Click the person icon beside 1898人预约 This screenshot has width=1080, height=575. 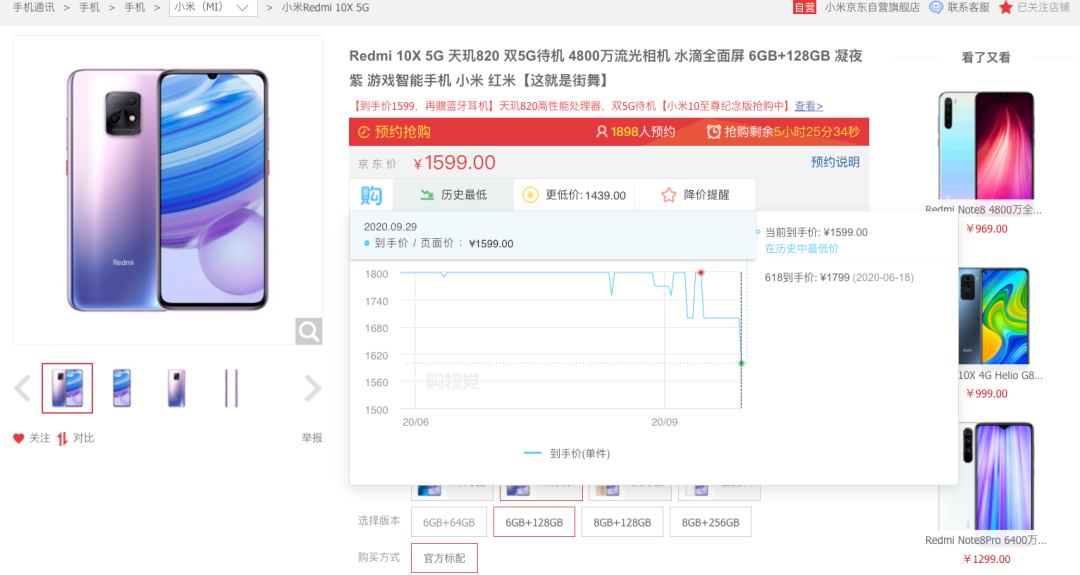click(601, 132)
